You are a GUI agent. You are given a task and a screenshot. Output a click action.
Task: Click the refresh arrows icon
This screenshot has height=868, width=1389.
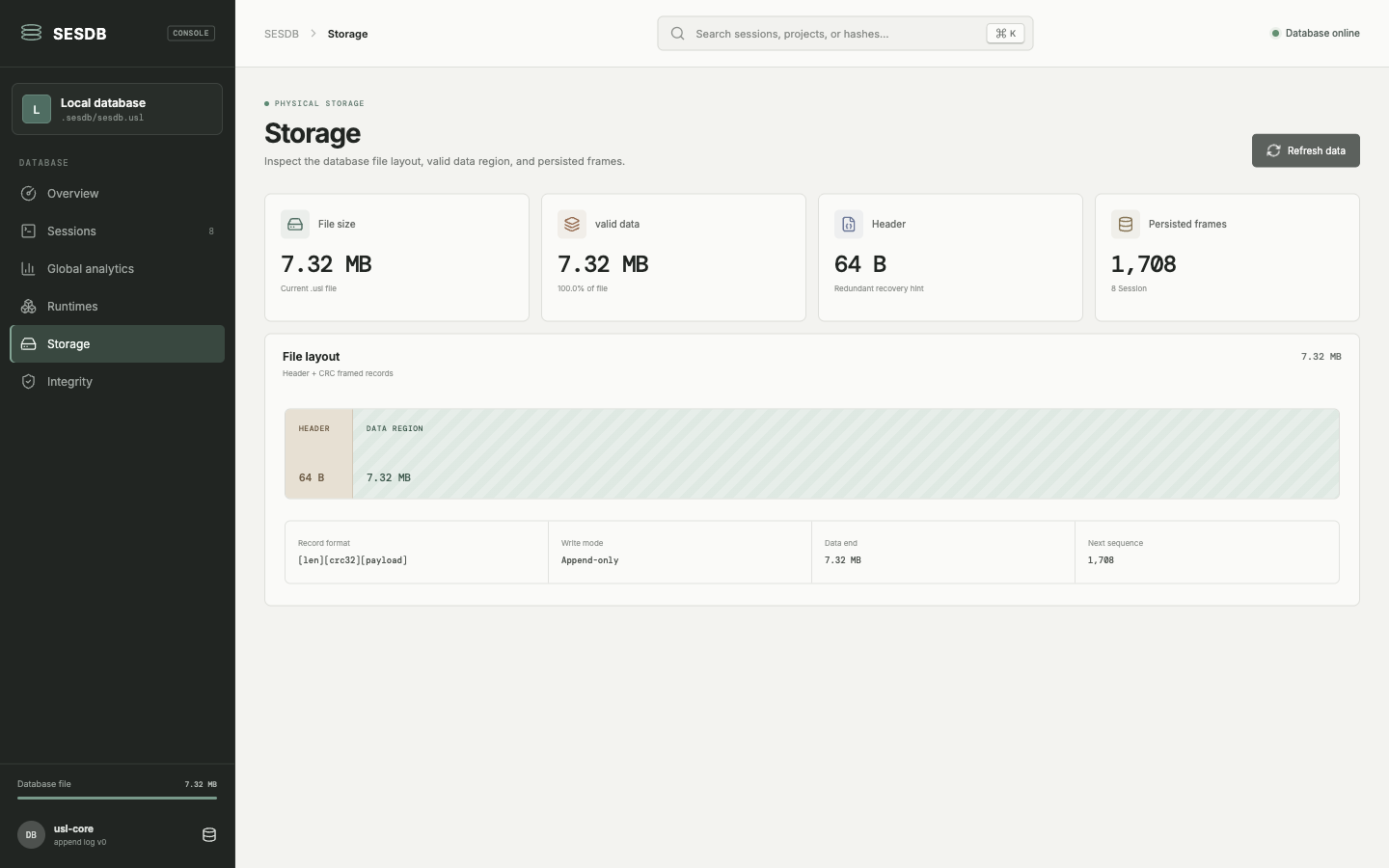[x=1273, y=150]
